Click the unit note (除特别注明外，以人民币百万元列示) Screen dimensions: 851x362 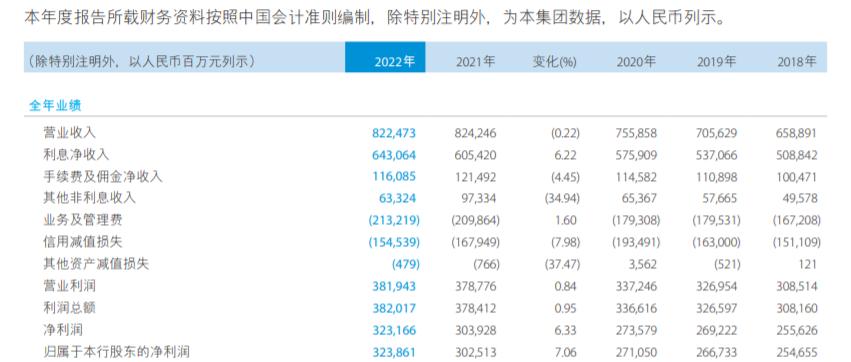141,62
